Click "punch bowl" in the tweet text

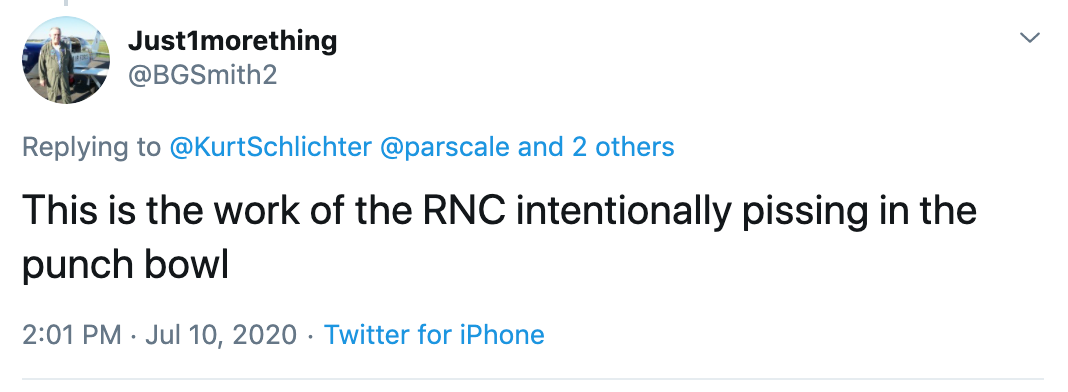pos(125,265)
